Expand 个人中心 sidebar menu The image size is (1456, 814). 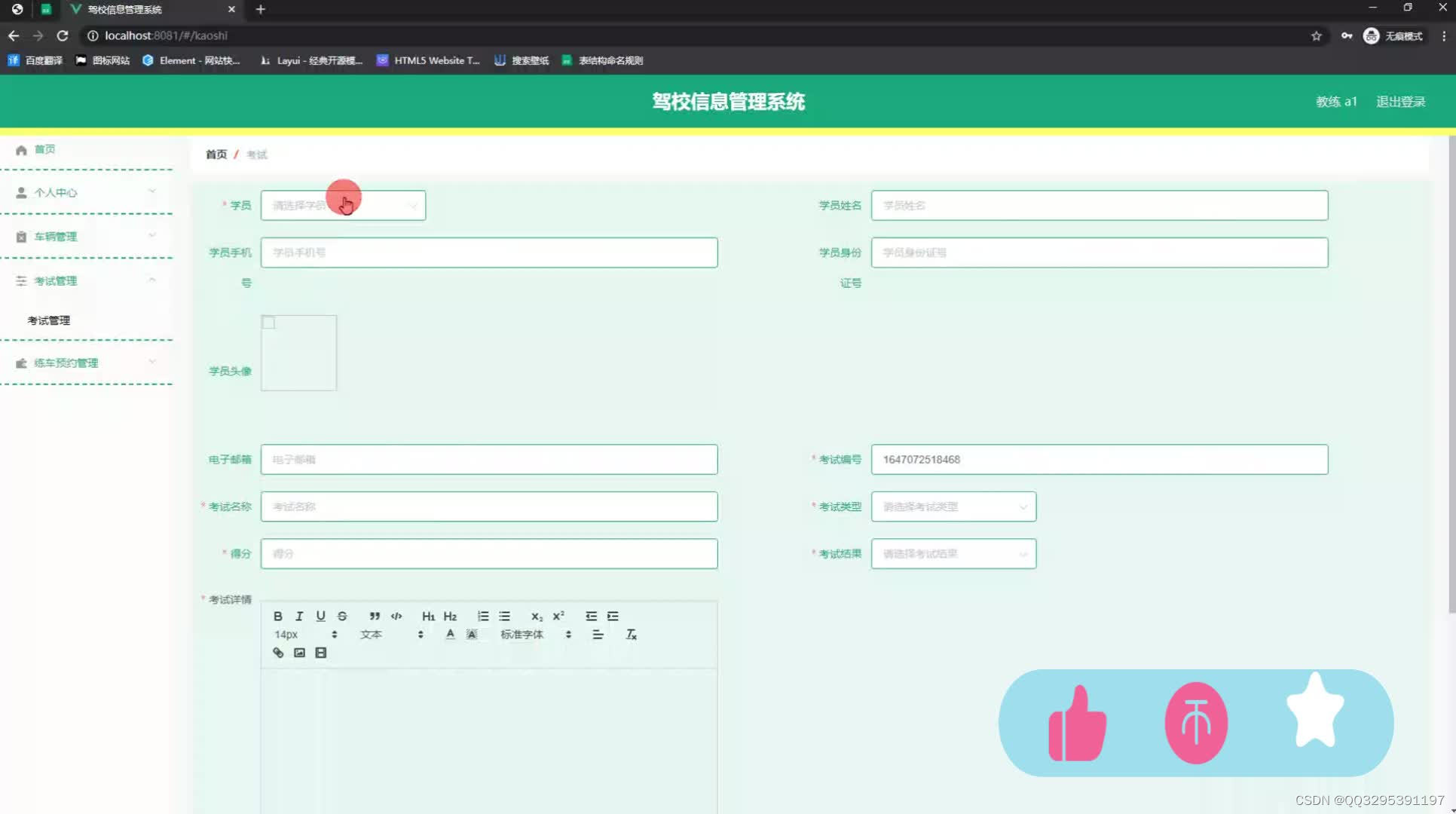[87, 192]
